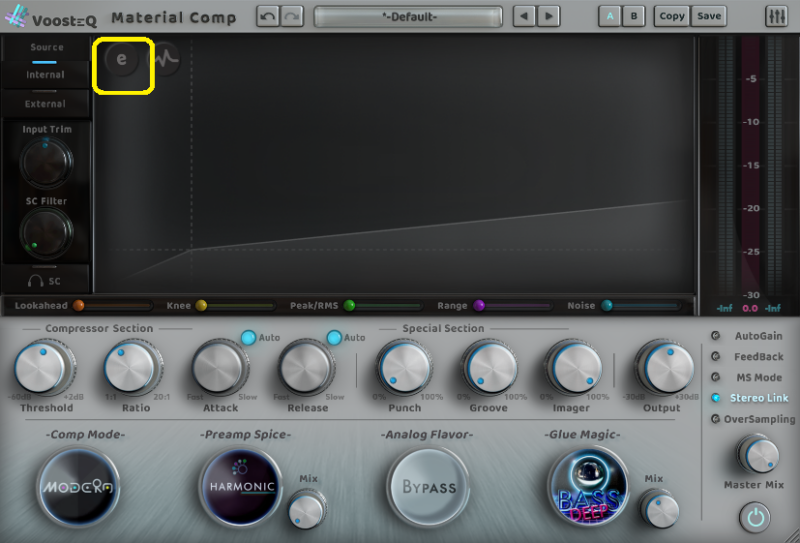Enable the AutoGain option
This screenshot has width=800, height=543.
click(715, 336)
